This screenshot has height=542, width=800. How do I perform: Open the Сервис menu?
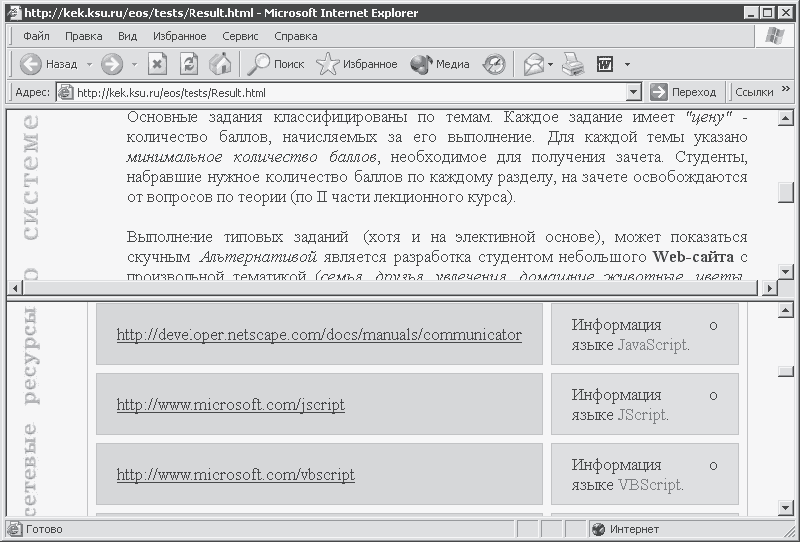[240, 36]
